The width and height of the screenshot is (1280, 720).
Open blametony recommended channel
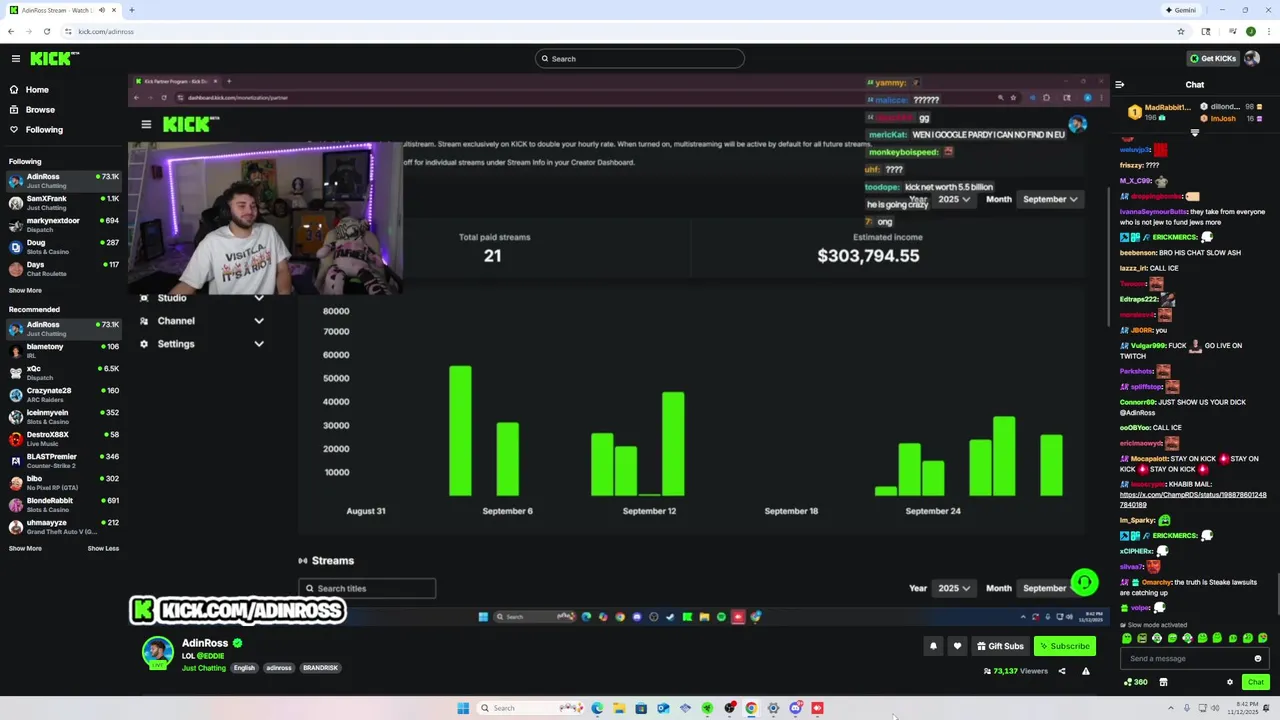[x=63, y=351]
